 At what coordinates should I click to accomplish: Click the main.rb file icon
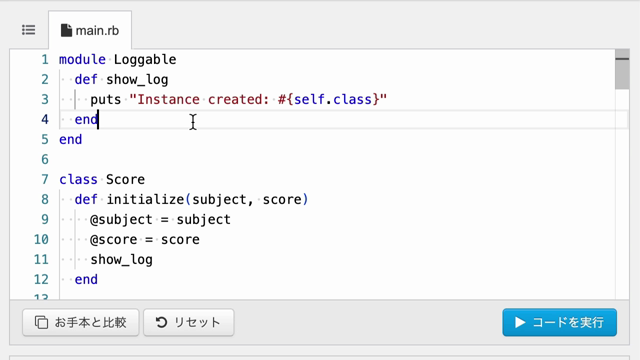coord(66,30)
